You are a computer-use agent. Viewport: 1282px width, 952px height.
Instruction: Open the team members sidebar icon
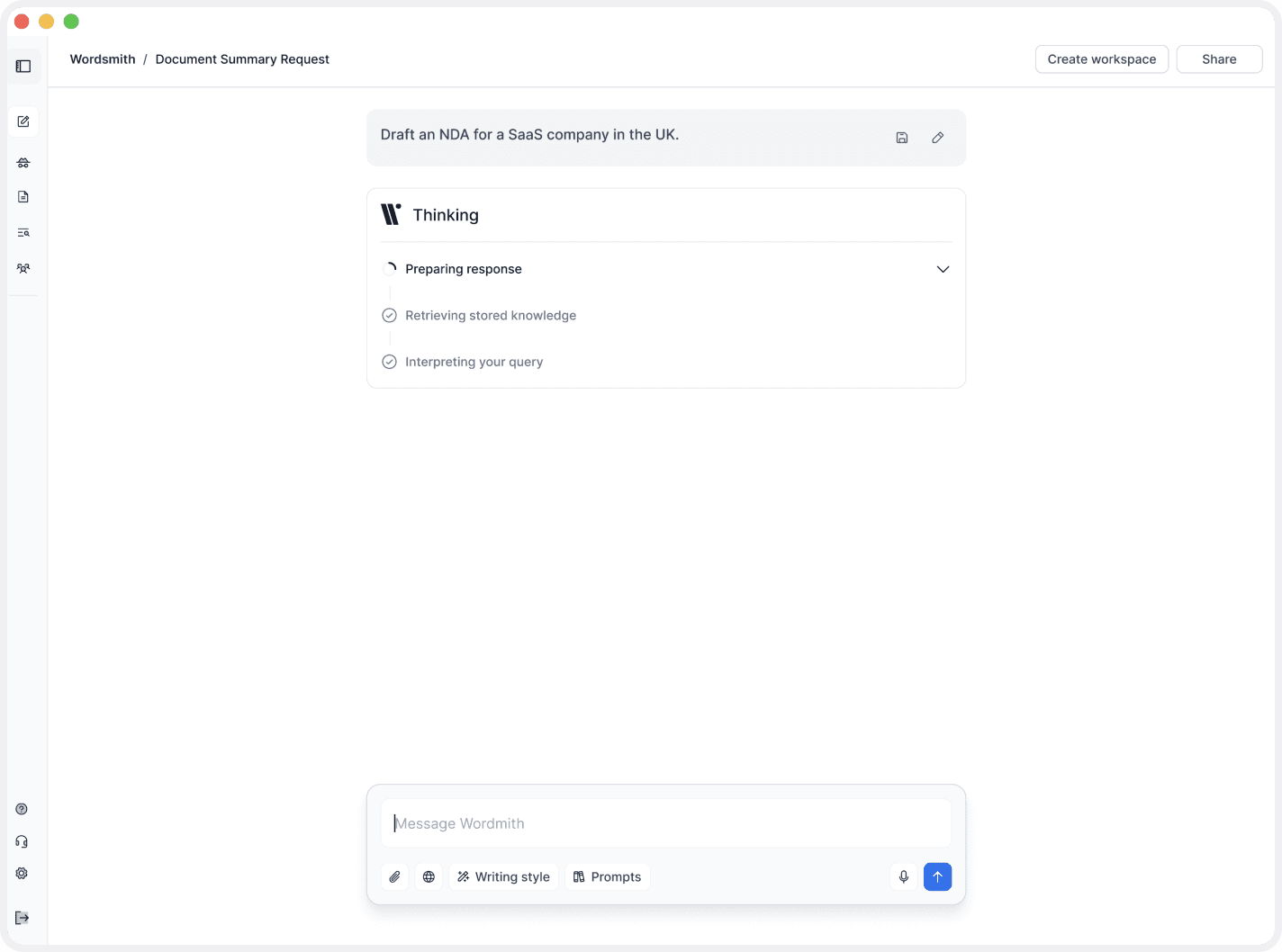[x=23, y=268]
